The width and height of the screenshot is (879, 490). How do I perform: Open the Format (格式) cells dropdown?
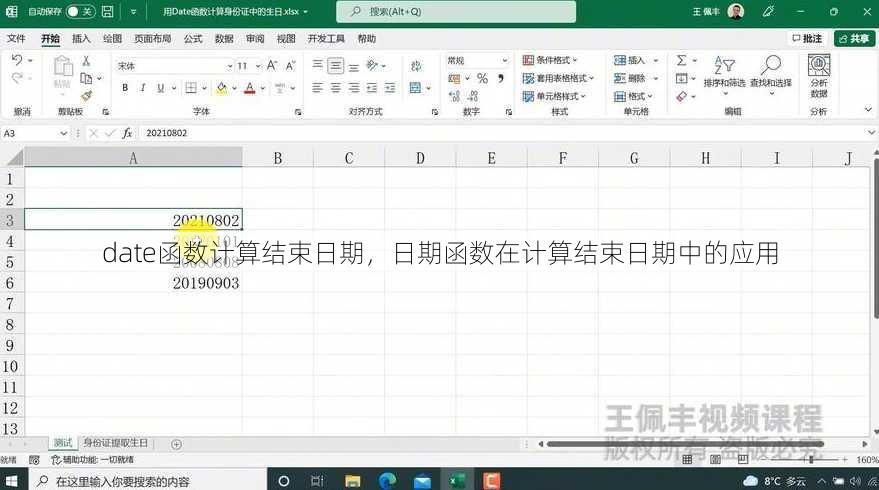pos(633,96)
